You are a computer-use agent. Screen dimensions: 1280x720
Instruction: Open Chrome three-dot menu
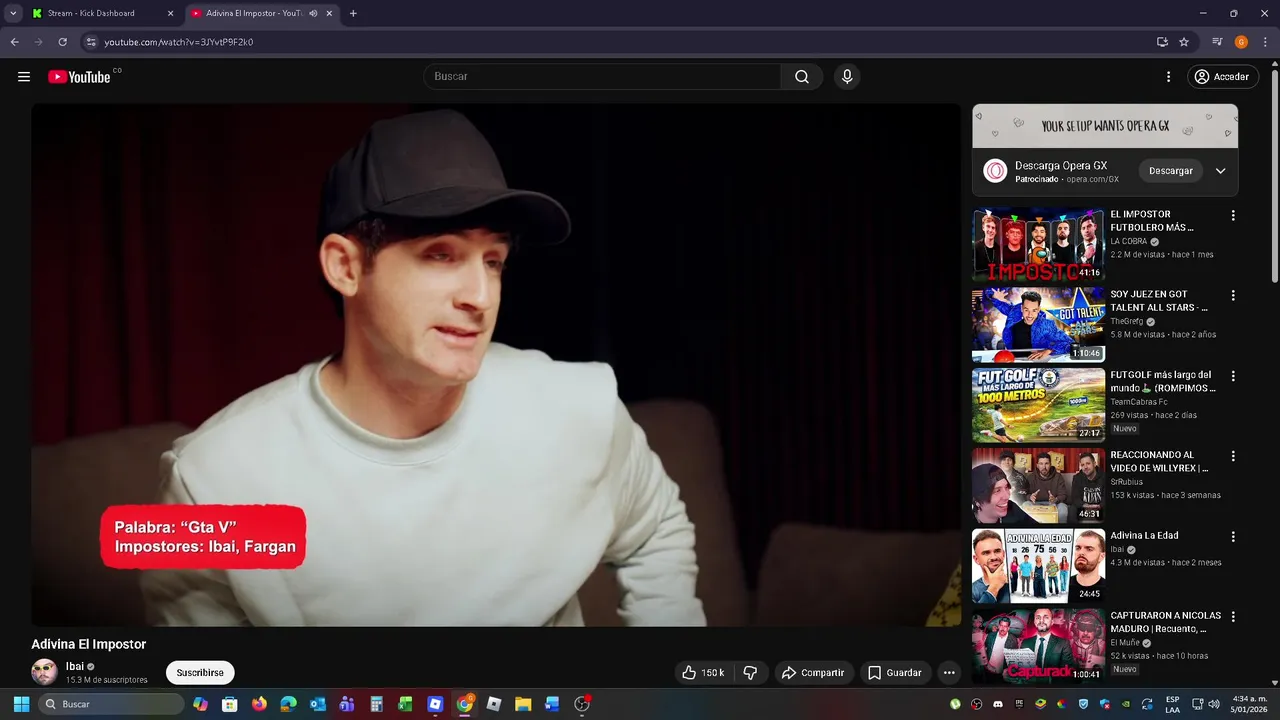point(1265,42)
